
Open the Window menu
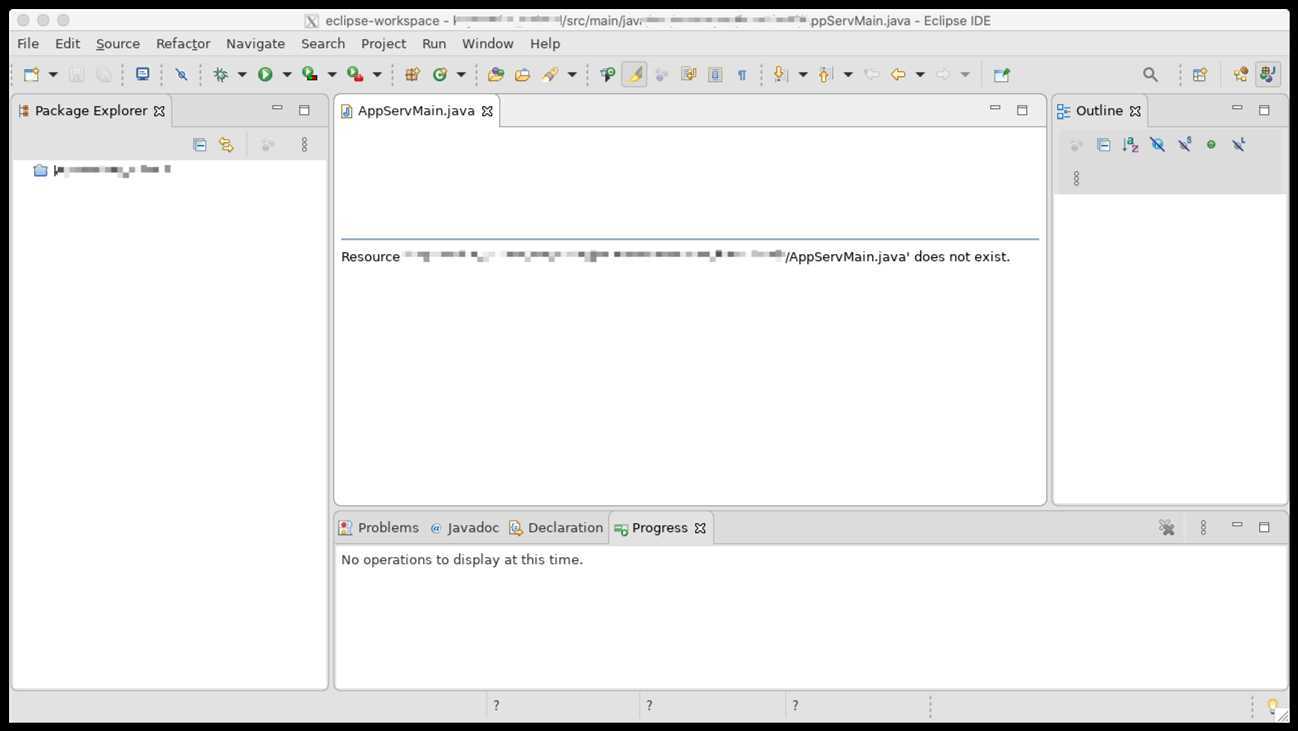(488, 44)
